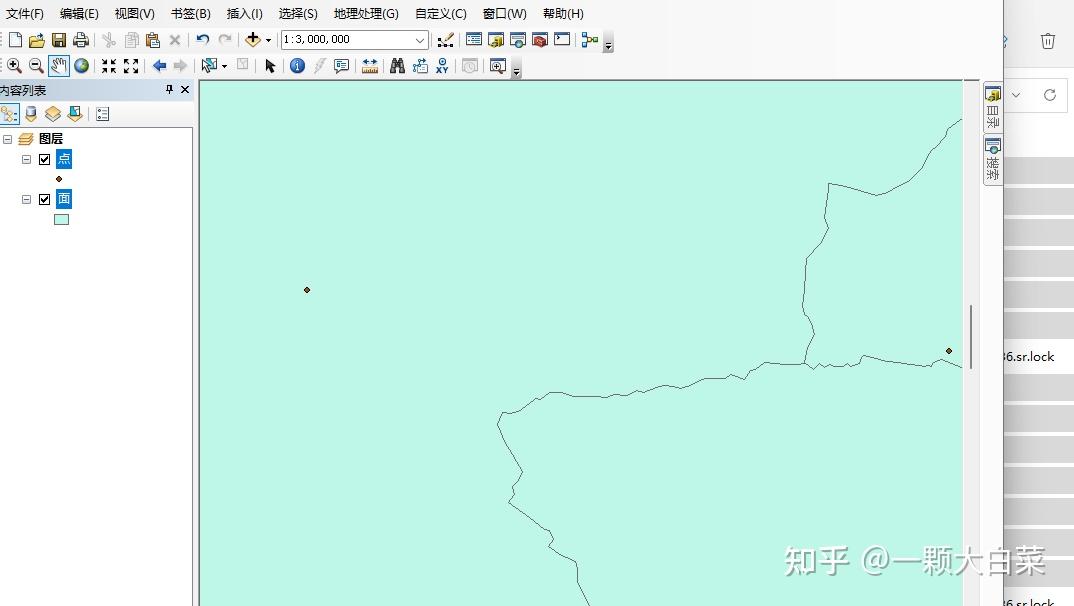1074x606 pixels.
Task: Uncheck the 点 layer visibility checkbox
Action: pyautogui.click(x=44, y=158)
